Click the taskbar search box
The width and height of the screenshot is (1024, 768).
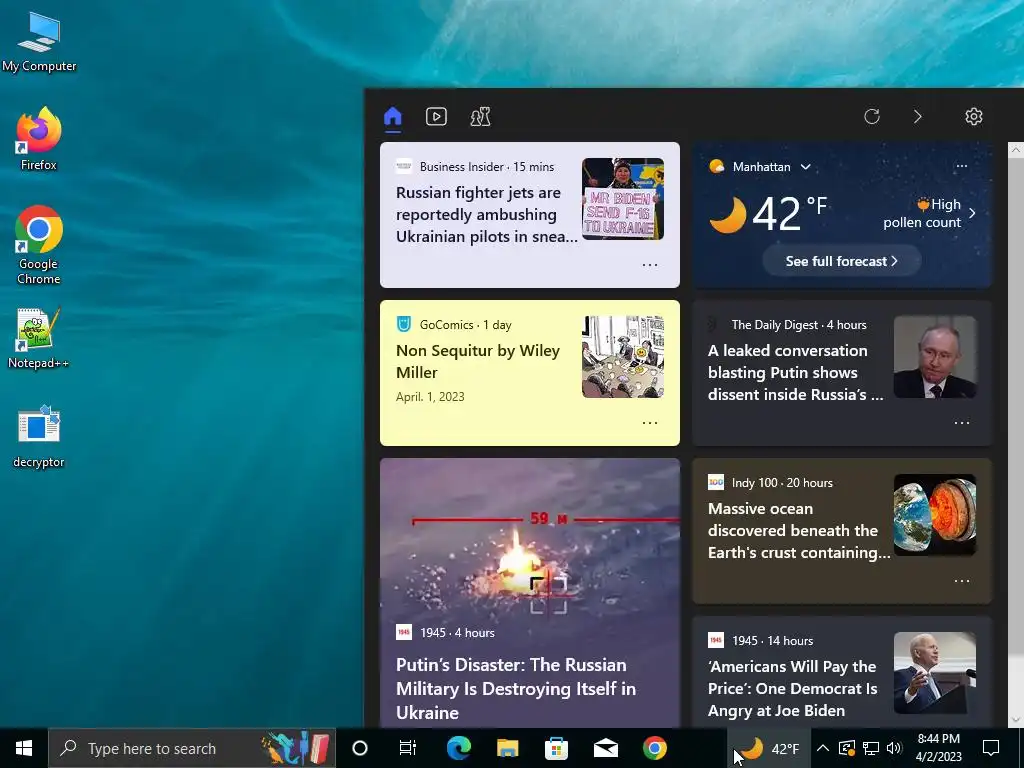192,748
